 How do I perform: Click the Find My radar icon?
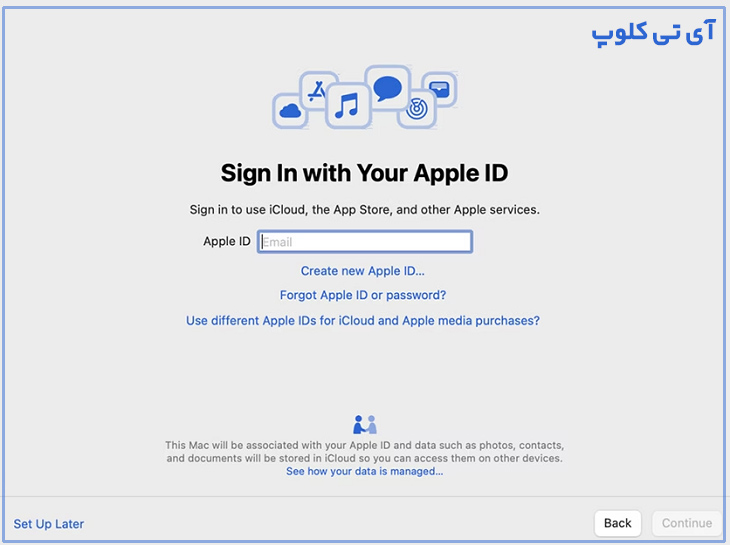tap(417, 108)
